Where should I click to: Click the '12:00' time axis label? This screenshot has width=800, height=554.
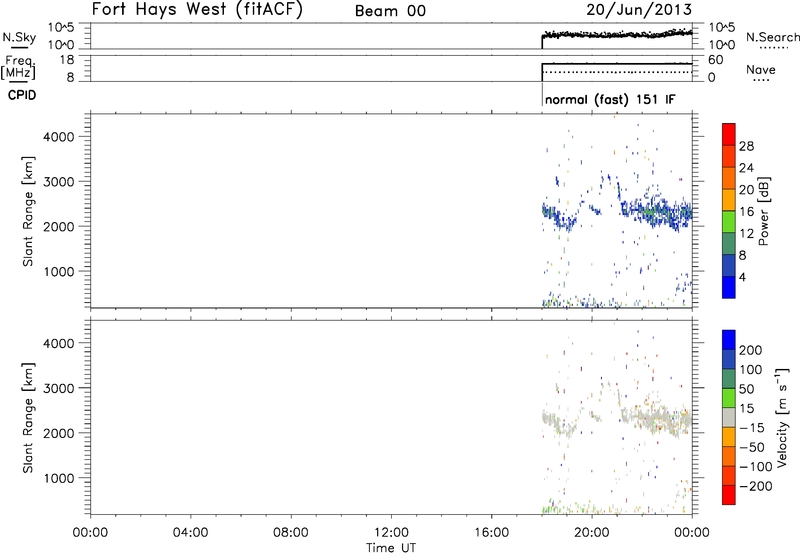(391, 533)
